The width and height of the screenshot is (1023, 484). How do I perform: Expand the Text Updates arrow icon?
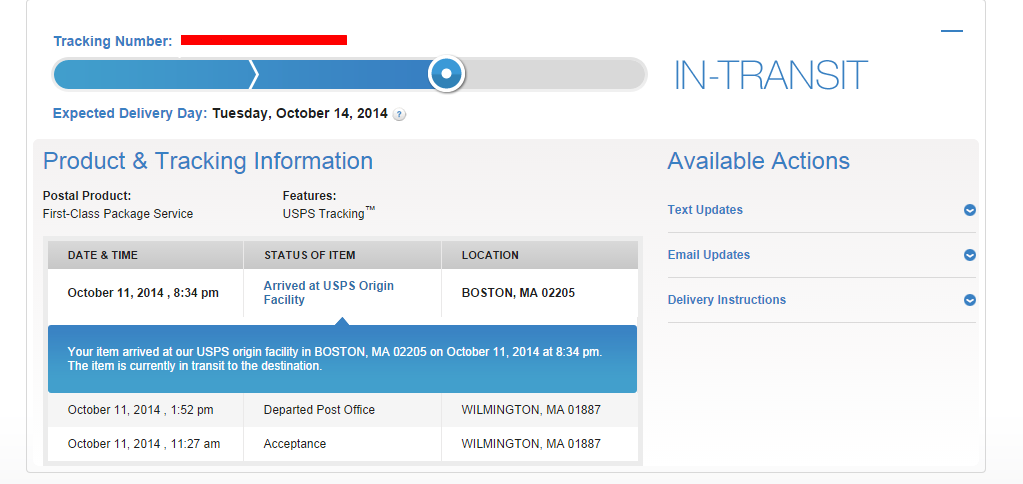(x=969, y=210)
